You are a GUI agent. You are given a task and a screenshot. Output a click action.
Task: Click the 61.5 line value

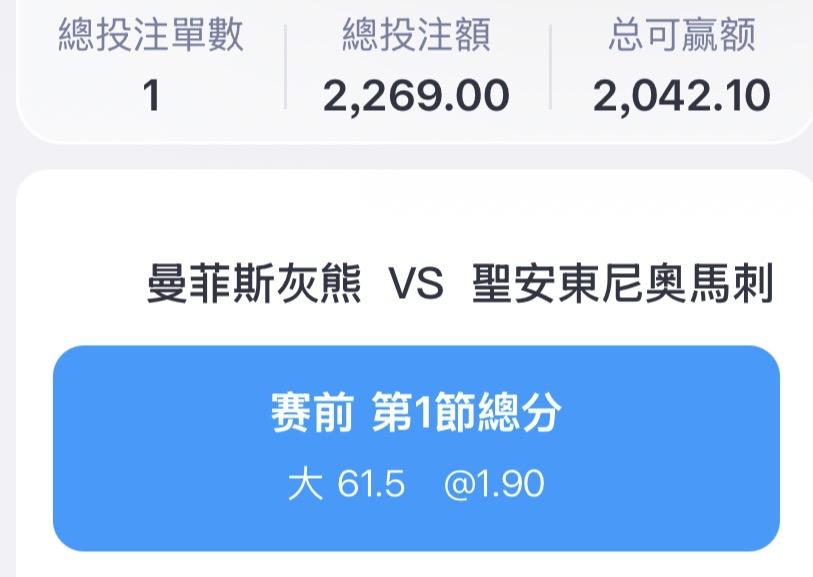click(370, 485)
